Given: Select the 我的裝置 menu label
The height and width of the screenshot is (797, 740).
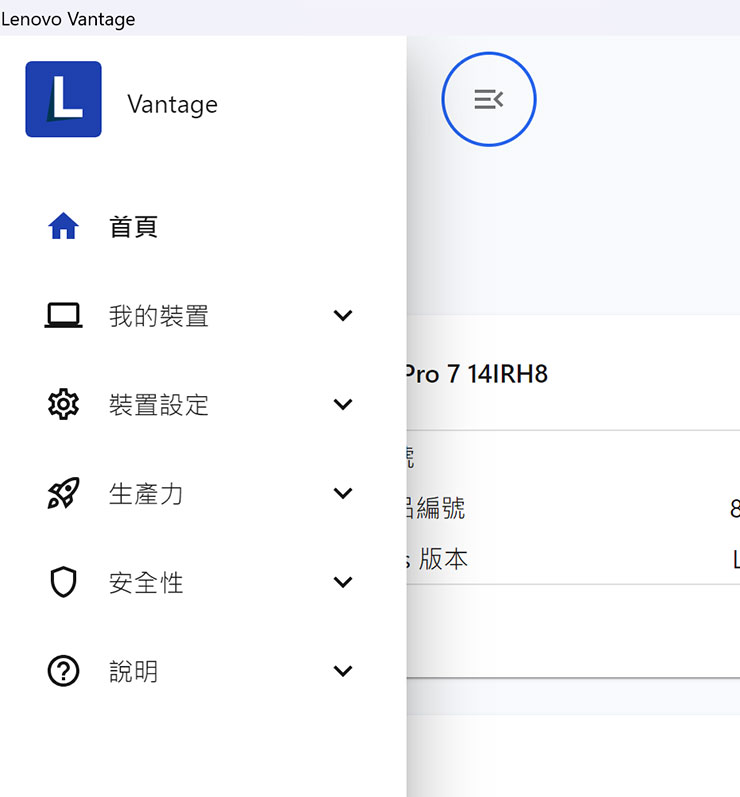Looking at the screenshot, I should (x=159, y=316).
